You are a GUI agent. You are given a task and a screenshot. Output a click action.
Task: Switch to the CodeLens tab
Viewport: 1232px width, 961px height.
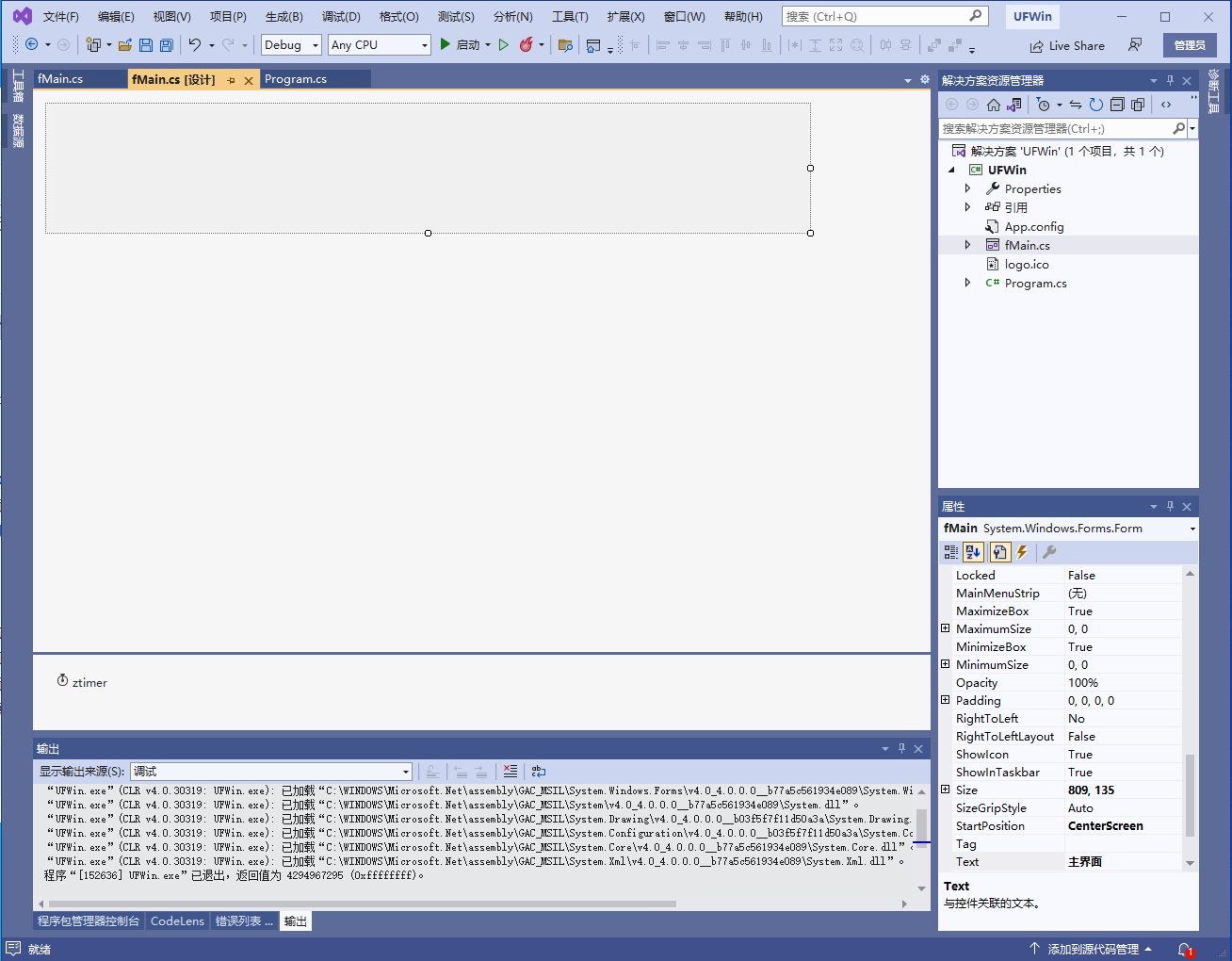177,920
